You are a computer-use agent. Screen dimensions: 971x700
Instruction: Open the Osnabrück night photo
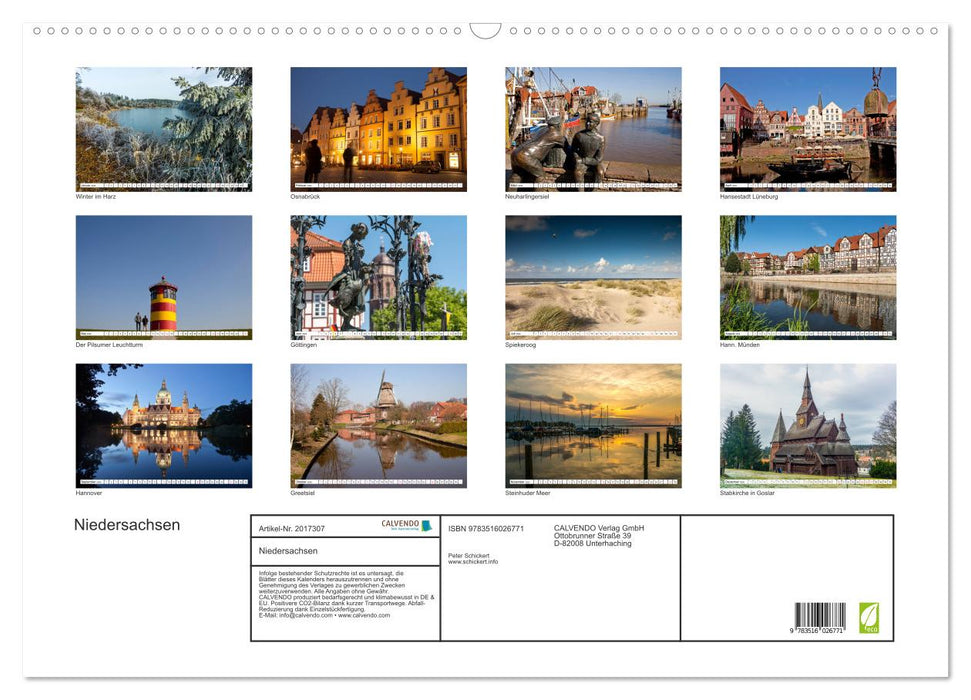377,128
